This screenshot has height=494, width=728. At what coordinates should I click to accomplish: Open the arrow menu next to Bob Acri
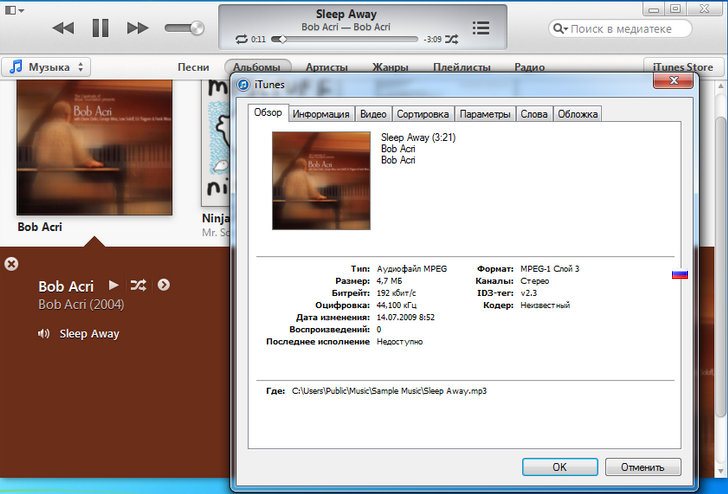point(163,285)
